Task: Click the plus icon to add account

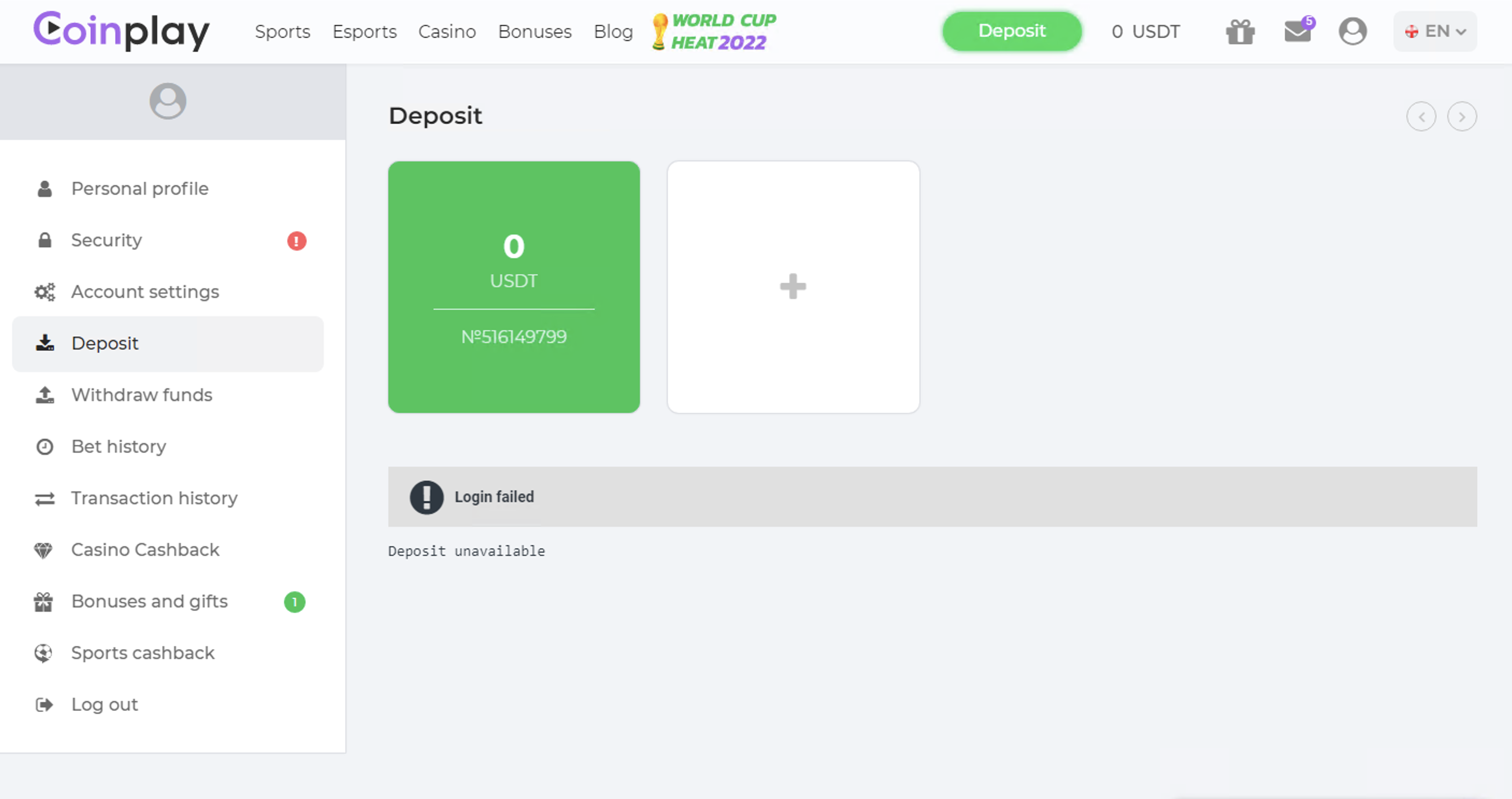Action: click(793, 287)
